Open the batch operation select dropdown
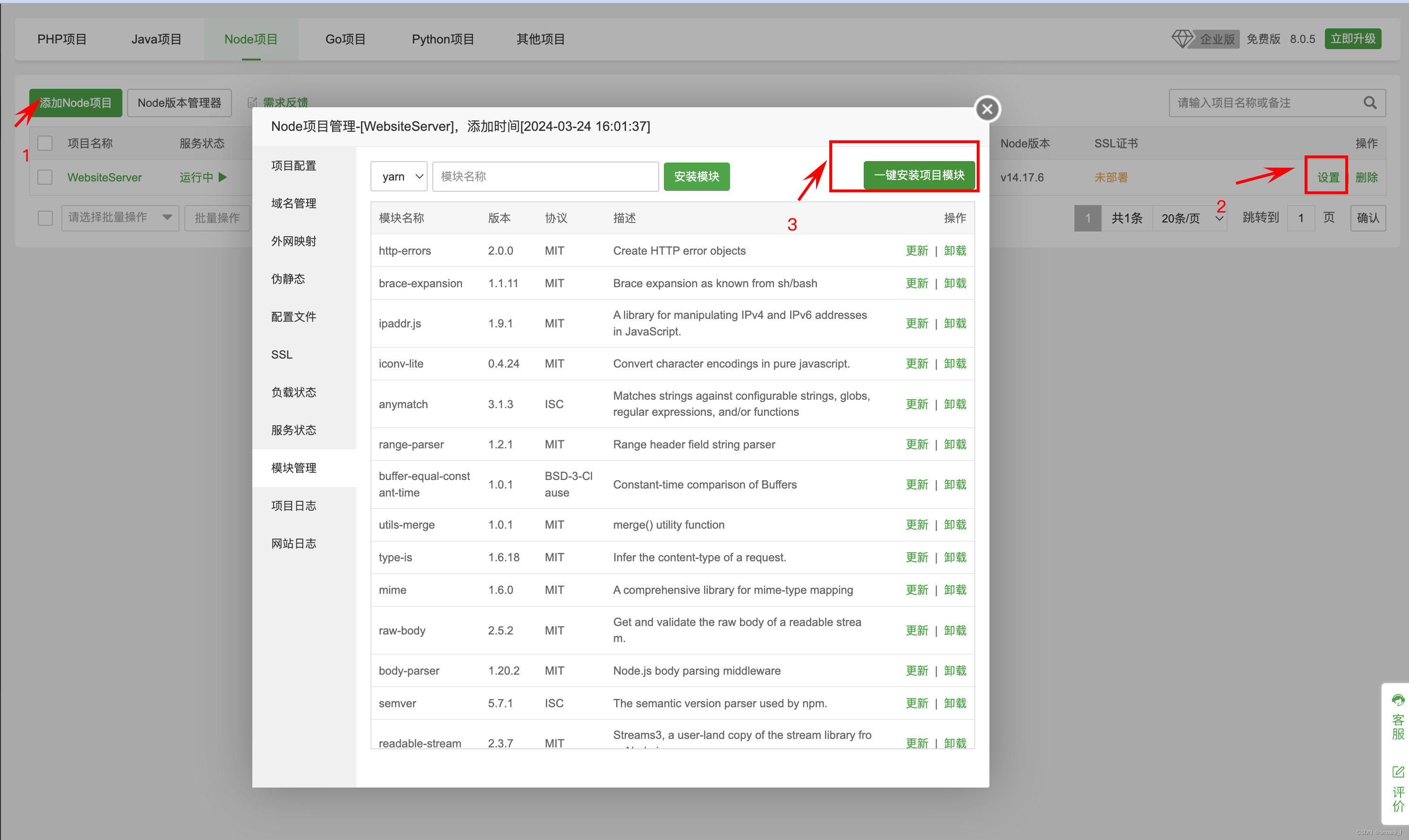This screenshot has width=1409, height=840. click(x=120, y=218)
